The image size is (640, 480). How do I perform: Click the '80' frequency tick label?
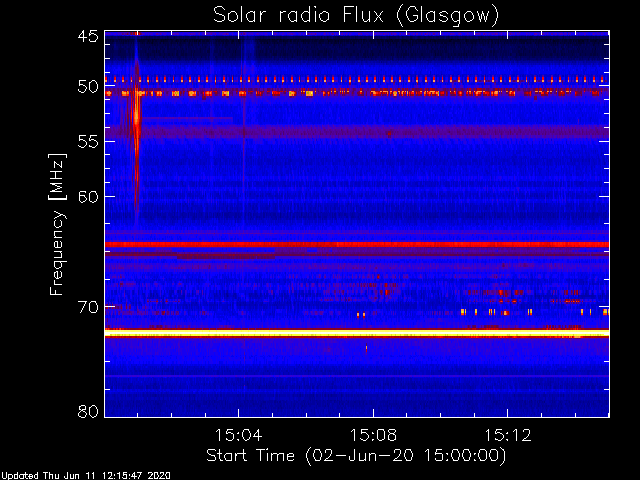tap(88, 411)
